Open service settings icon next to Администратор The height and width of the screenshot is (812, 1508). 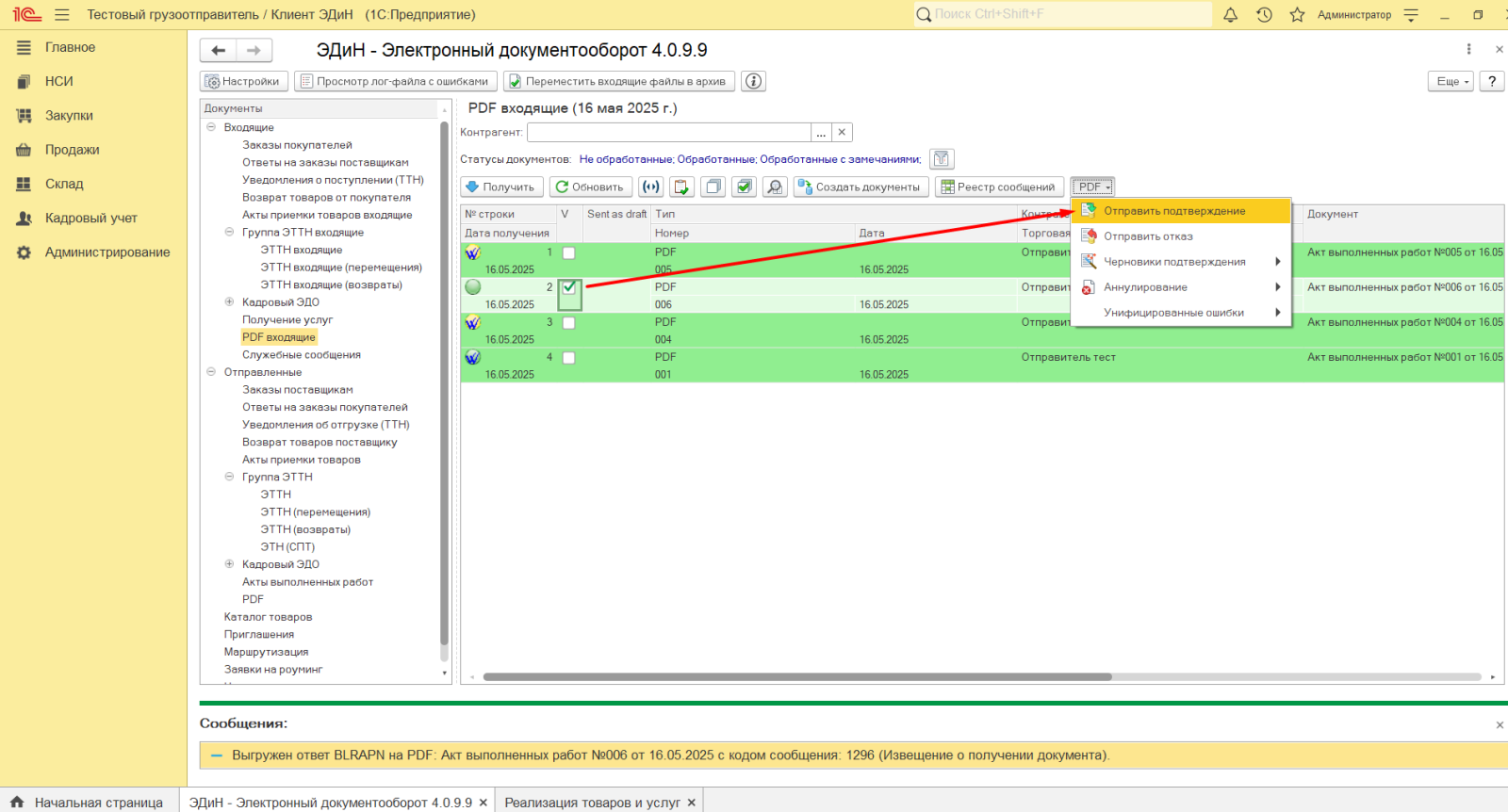[1411, 15]
